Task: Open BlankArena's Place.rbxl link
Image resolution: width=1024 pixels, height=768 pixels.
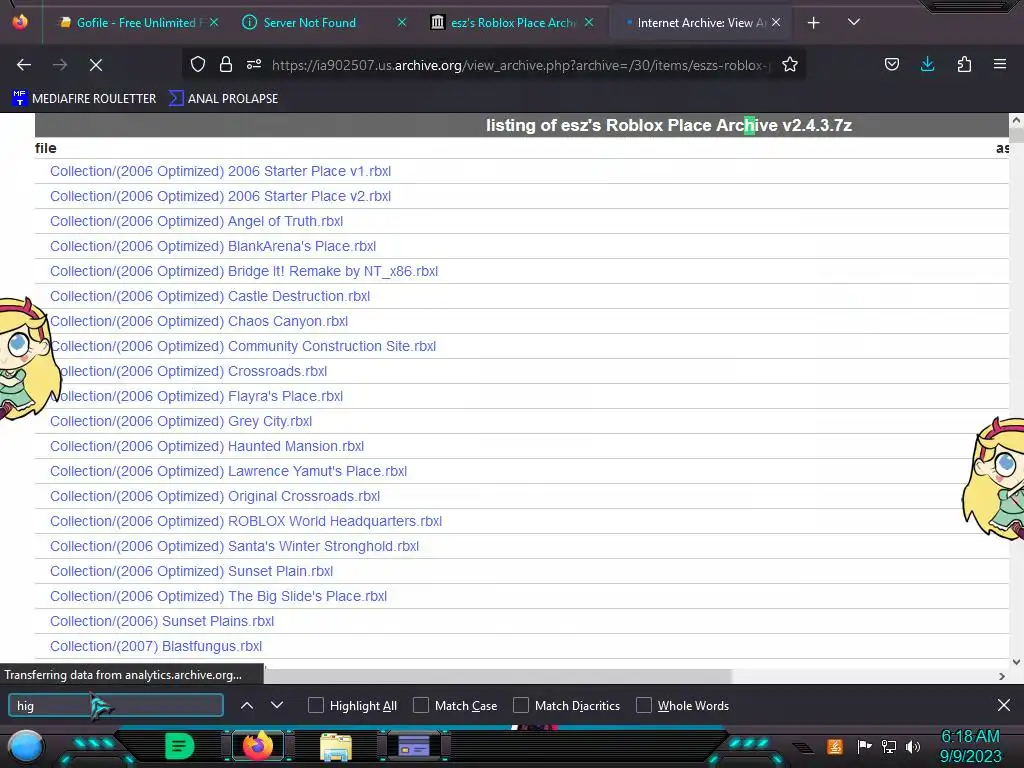Action: click(213, 246)
